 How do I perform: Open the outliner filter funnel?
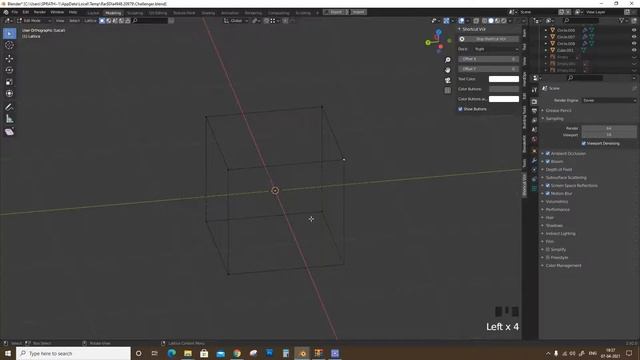point(622,21)
